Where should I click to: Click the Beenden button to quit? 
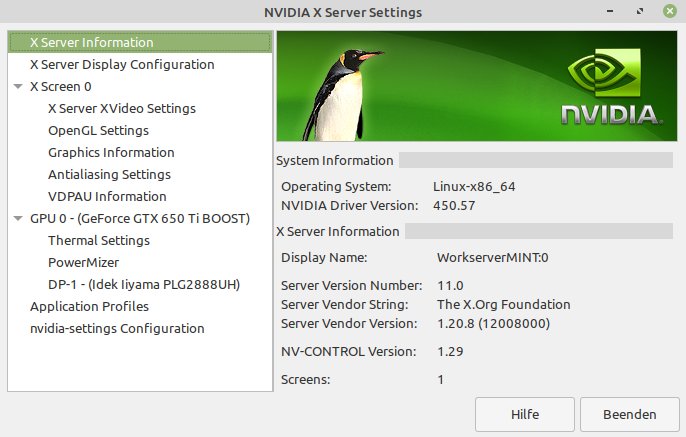pos(630,414)
